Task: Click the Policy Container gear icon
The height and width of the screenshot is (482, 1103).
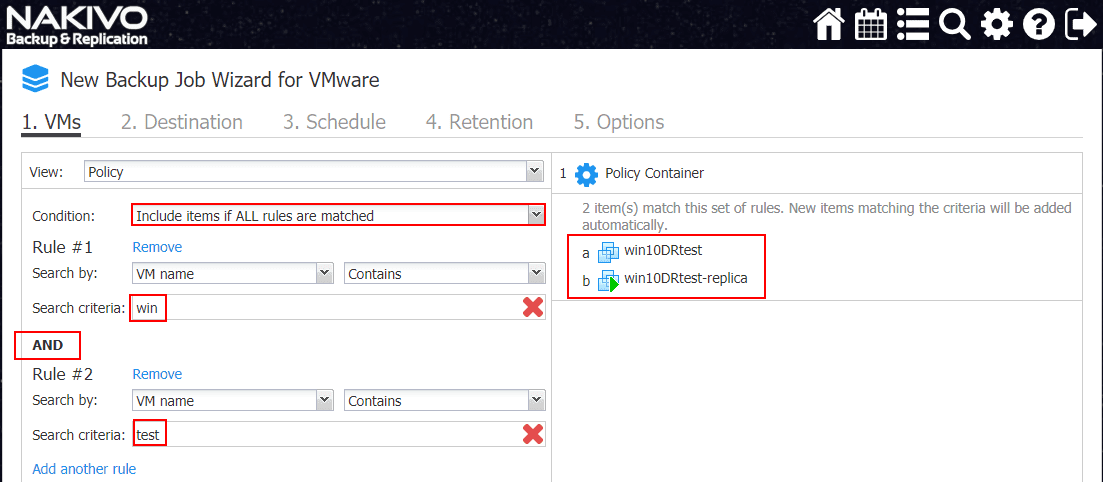Action: (586, 174)
